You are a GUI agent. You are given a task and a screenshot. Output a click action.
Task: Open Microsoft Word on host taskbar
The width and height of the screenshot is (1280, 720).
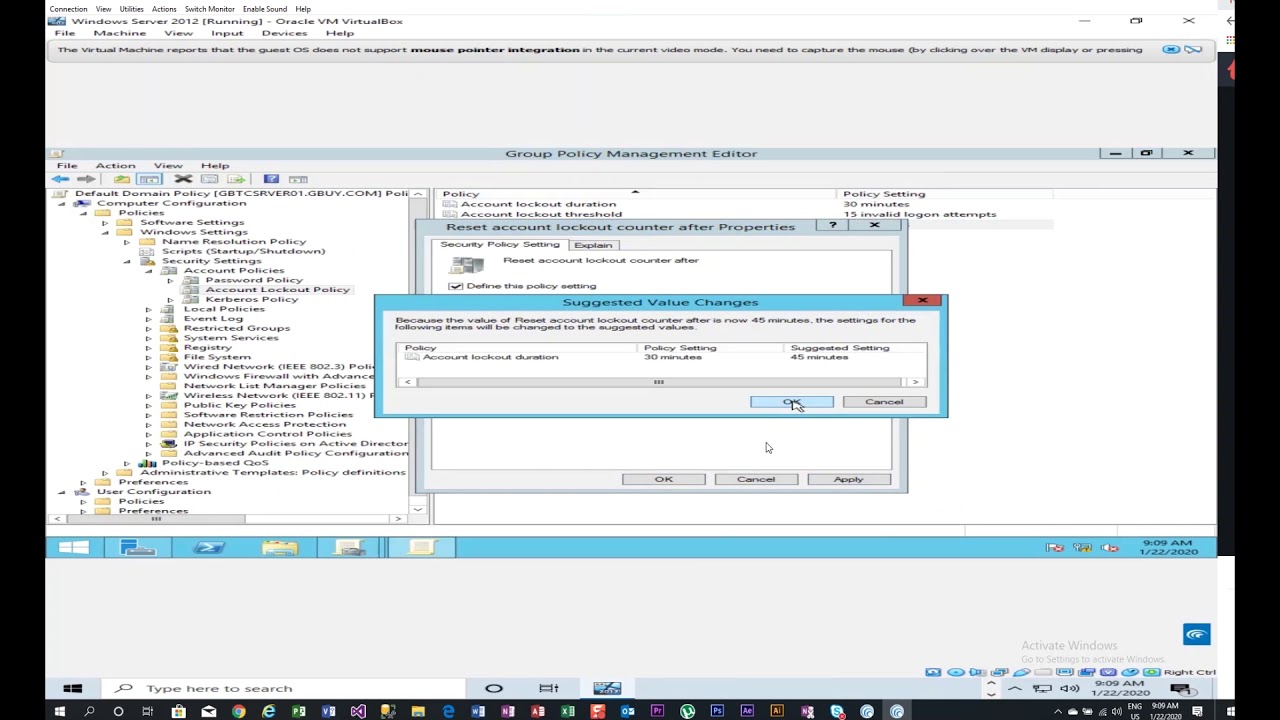coord(478,712)
